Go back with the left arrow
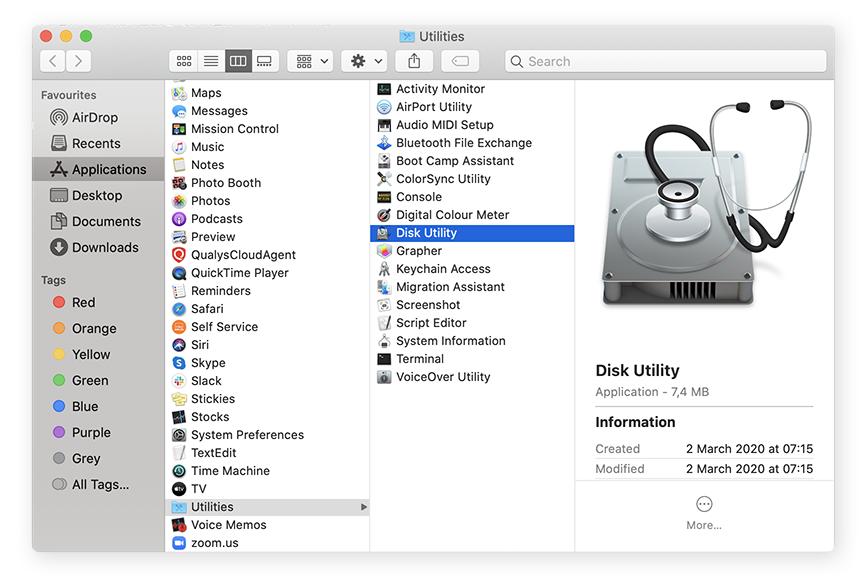 pos(53,61)
